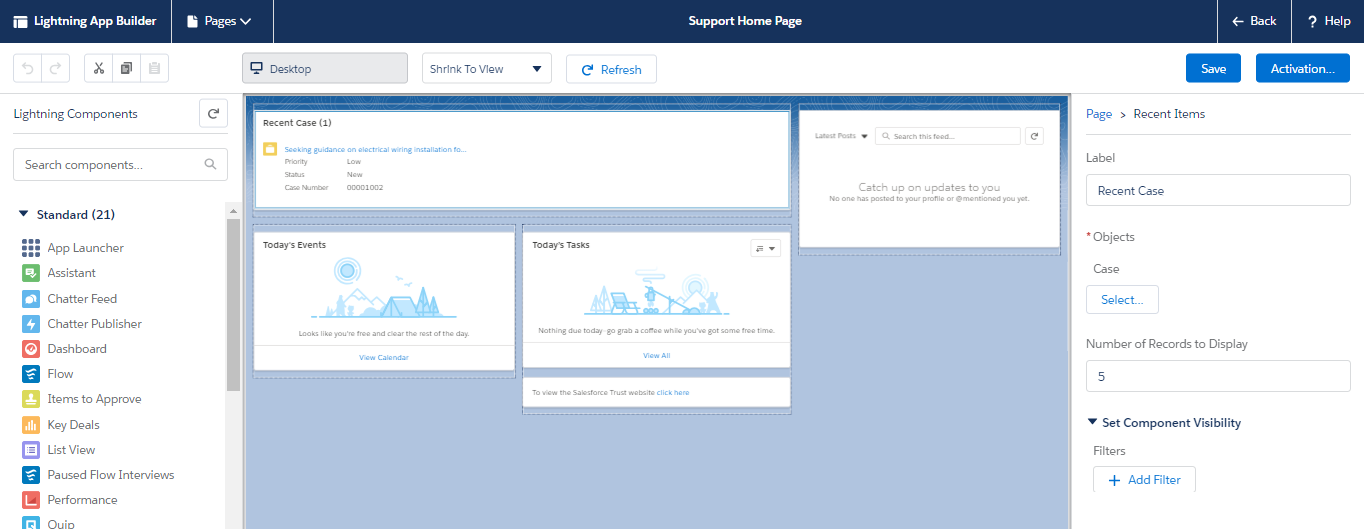1364x529 pixels.
Task: Click the Today's Tasks component title
Action: (561, 245)
